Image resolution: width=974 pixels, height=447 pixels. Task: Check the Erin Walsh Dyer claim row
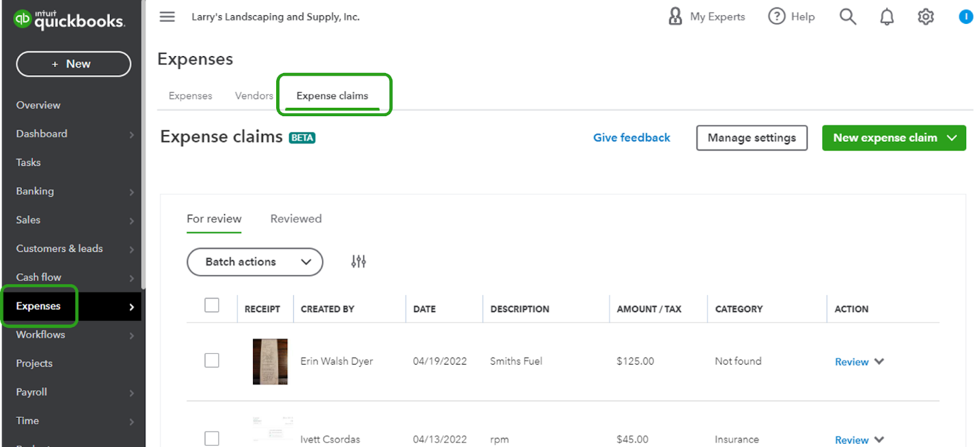click(212, 360)
